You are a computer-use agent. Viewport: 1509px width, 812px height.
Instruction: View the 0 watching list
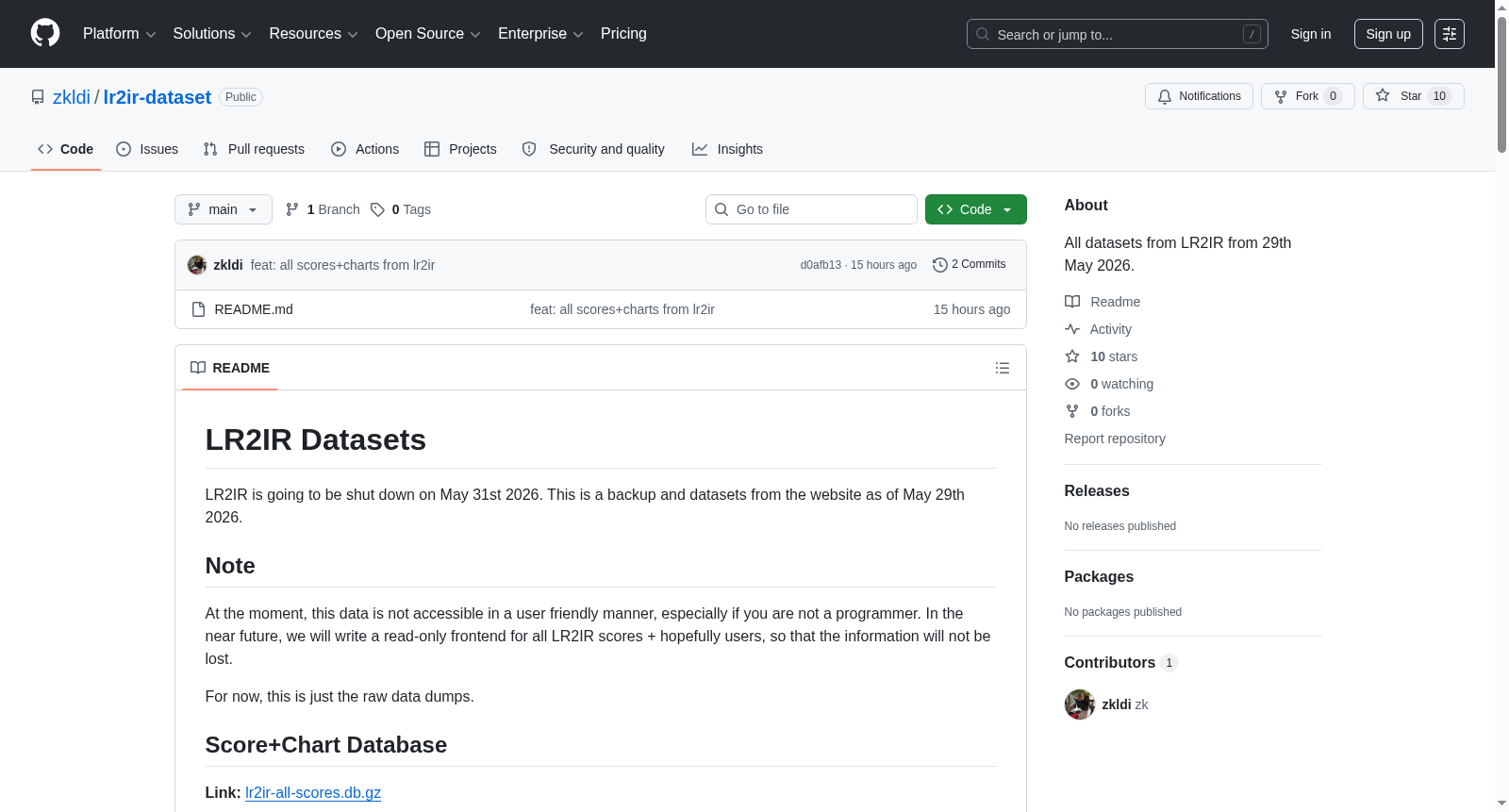[1109, 384]
